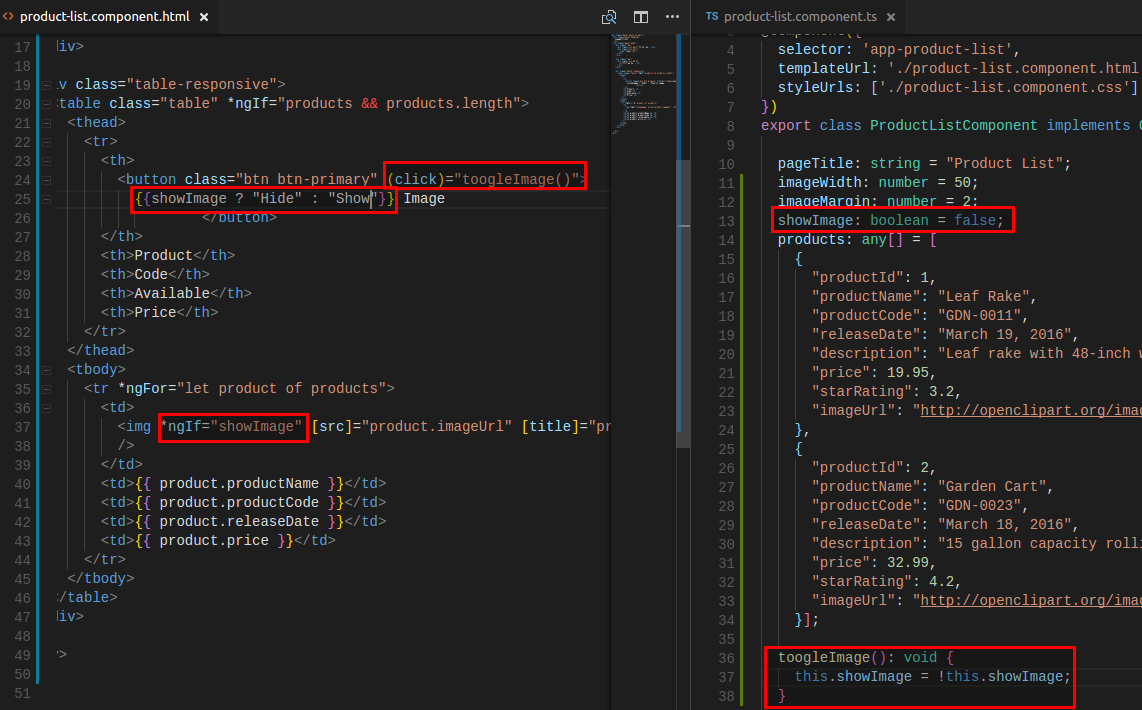Click the TS file icon on the right tab
Viewport: 1142px width, 710px height.
coord(711,17)
